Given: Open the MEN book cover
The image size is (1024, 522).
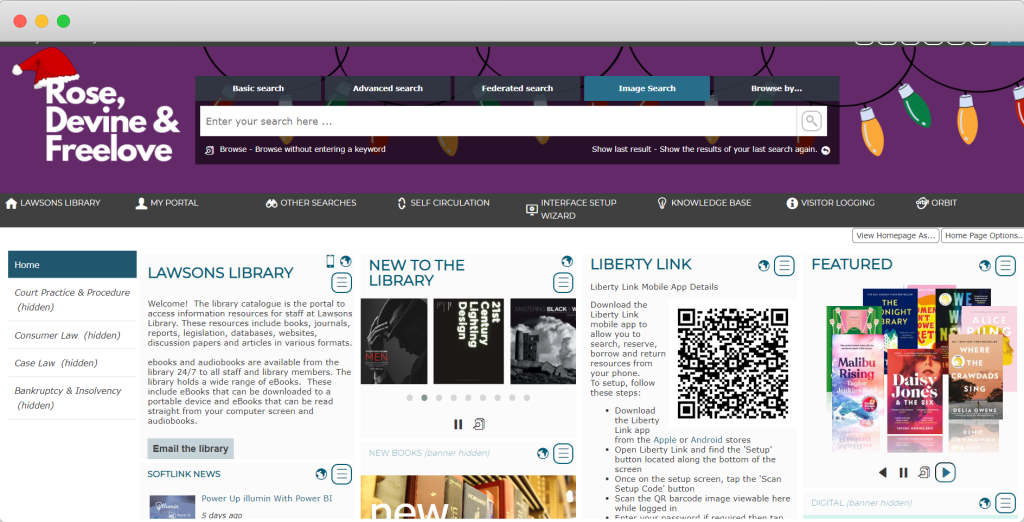Looking at the screenshot, I should 394,341.
